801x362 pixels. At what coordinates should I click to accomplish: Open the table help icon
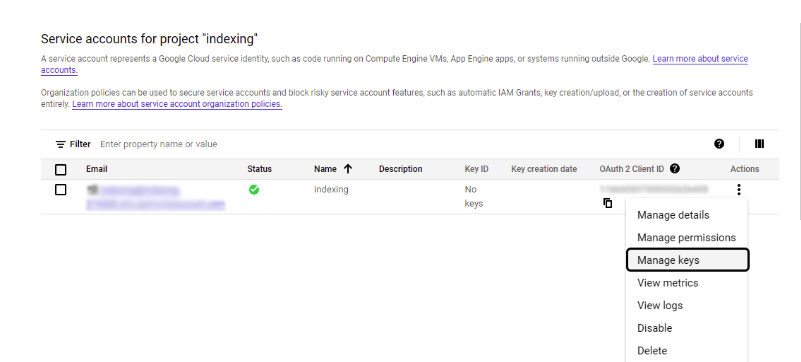pos(719,144)
